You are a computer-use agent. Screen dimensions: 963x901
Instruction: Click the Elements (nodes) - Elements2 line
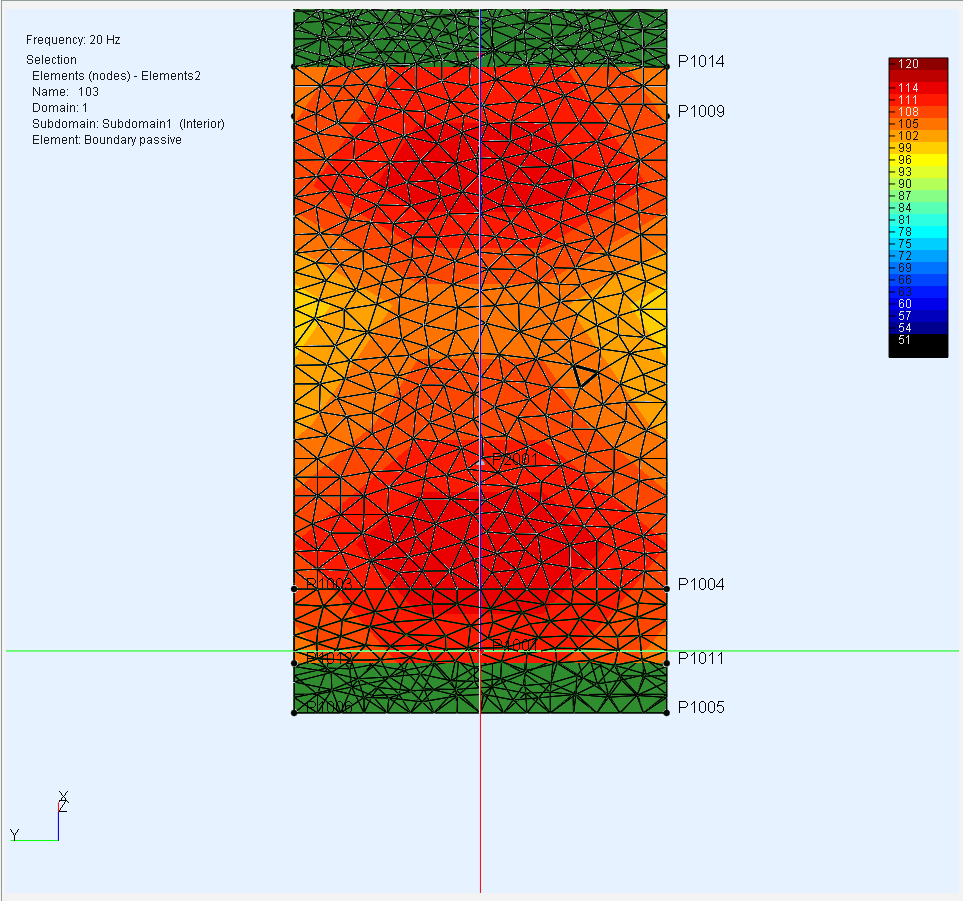click(x=116, y=75)
